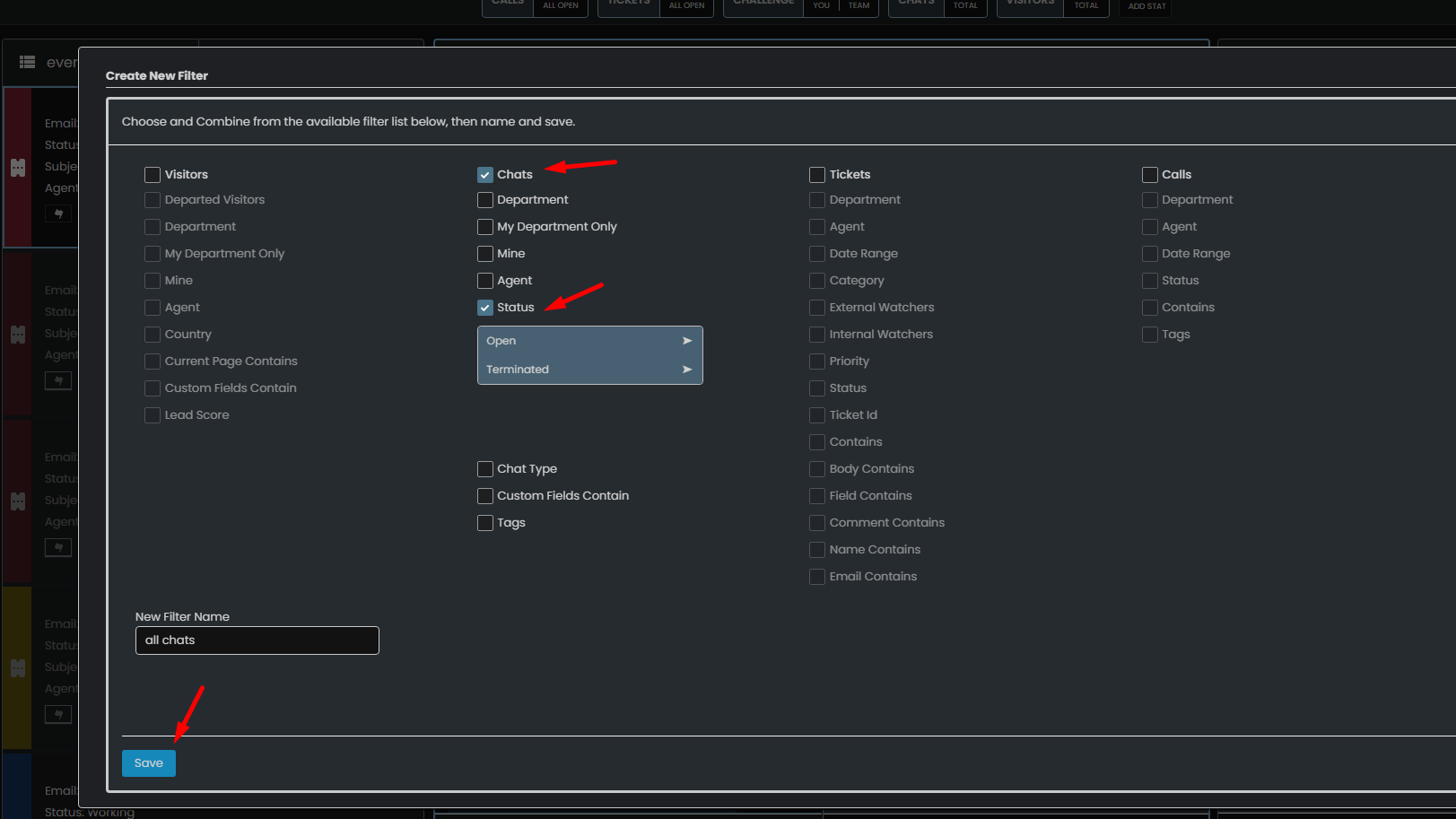This screenshot has width=1456, height=819.
Task: Uncheck the Chats filter checkbox
Action: (485, 175)
